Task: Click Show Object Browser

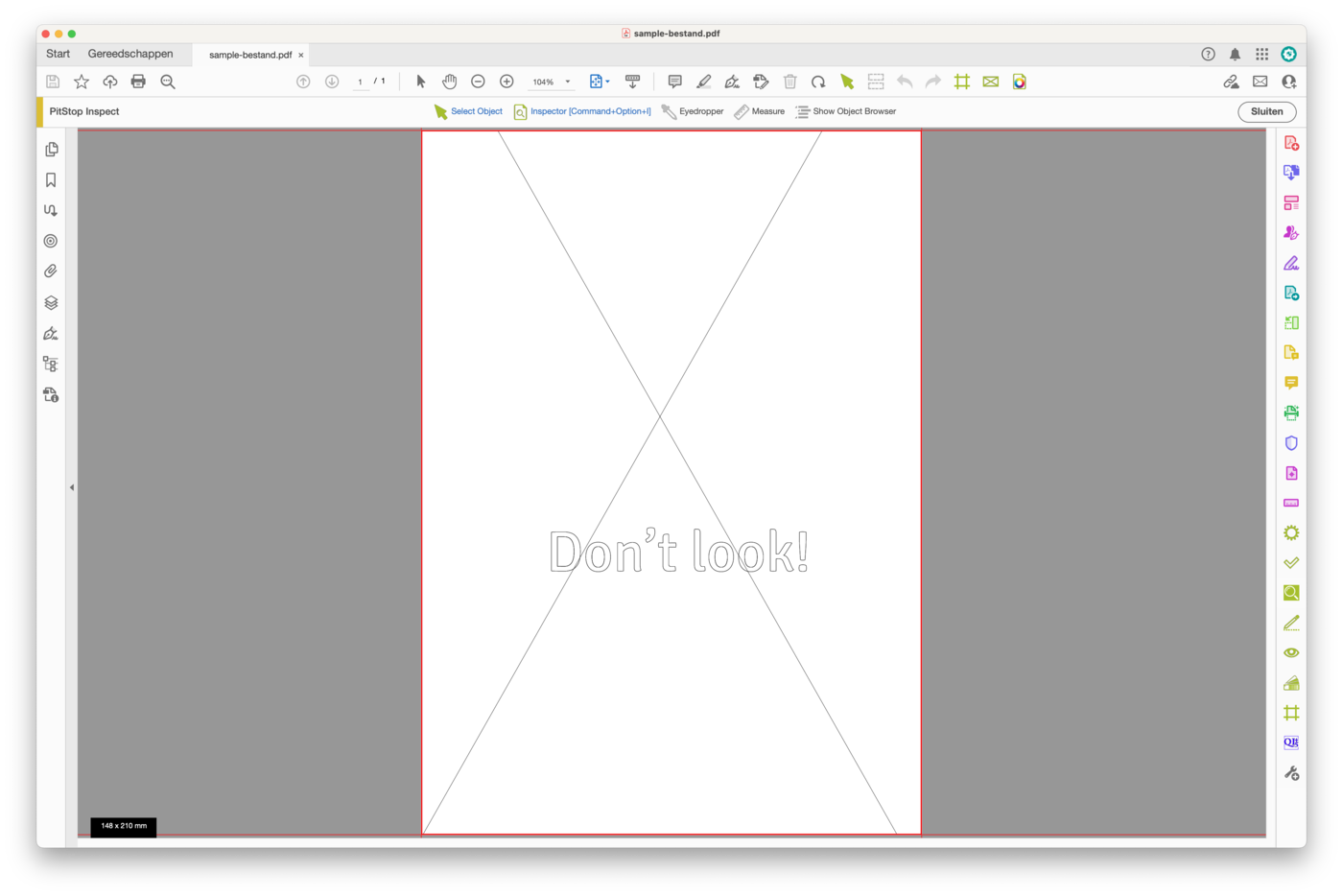Action: click(x=846, y=112)
